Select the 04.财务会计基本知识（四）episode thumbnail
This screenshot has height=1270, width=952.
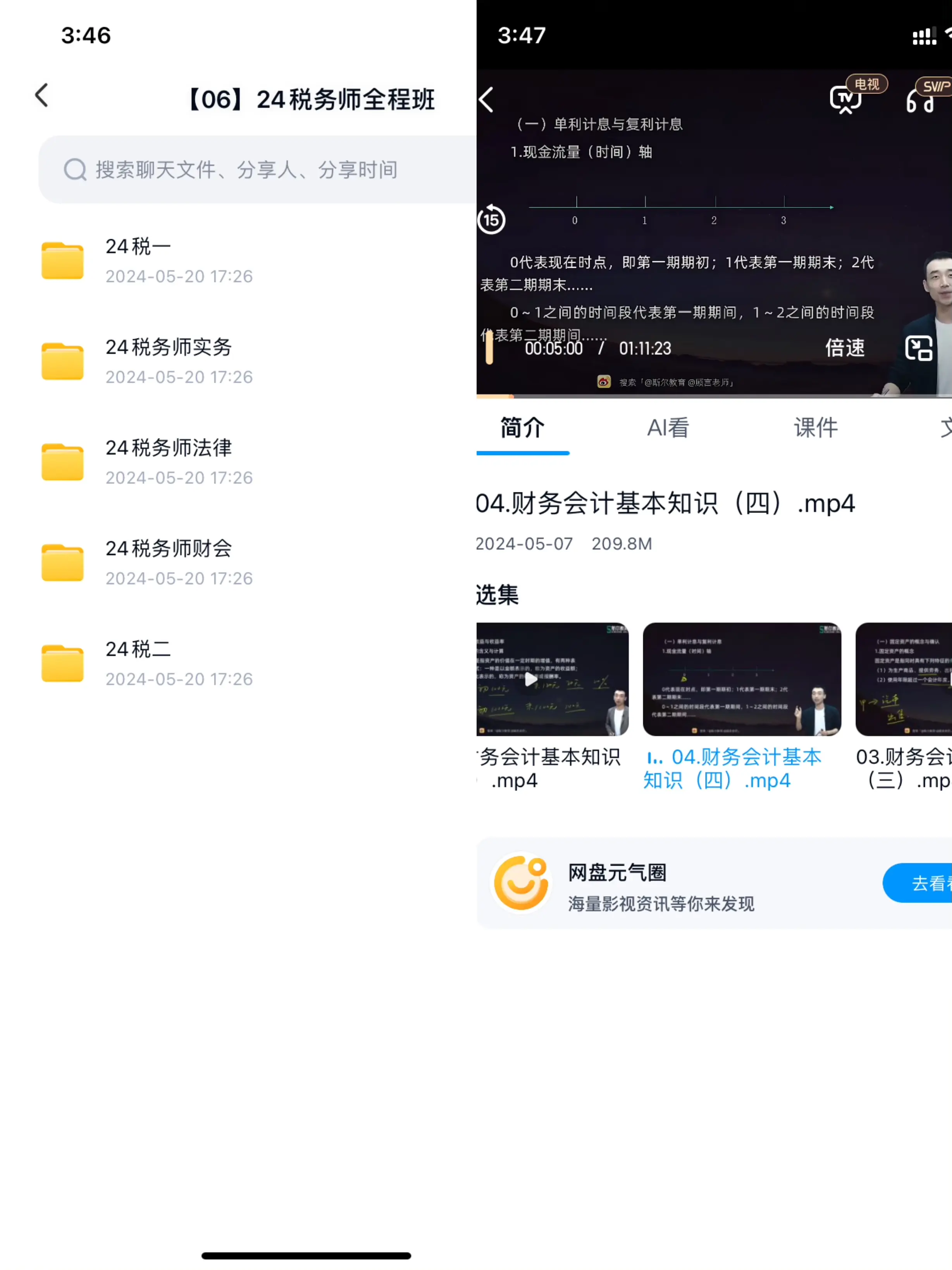click(x=742, y=679)
